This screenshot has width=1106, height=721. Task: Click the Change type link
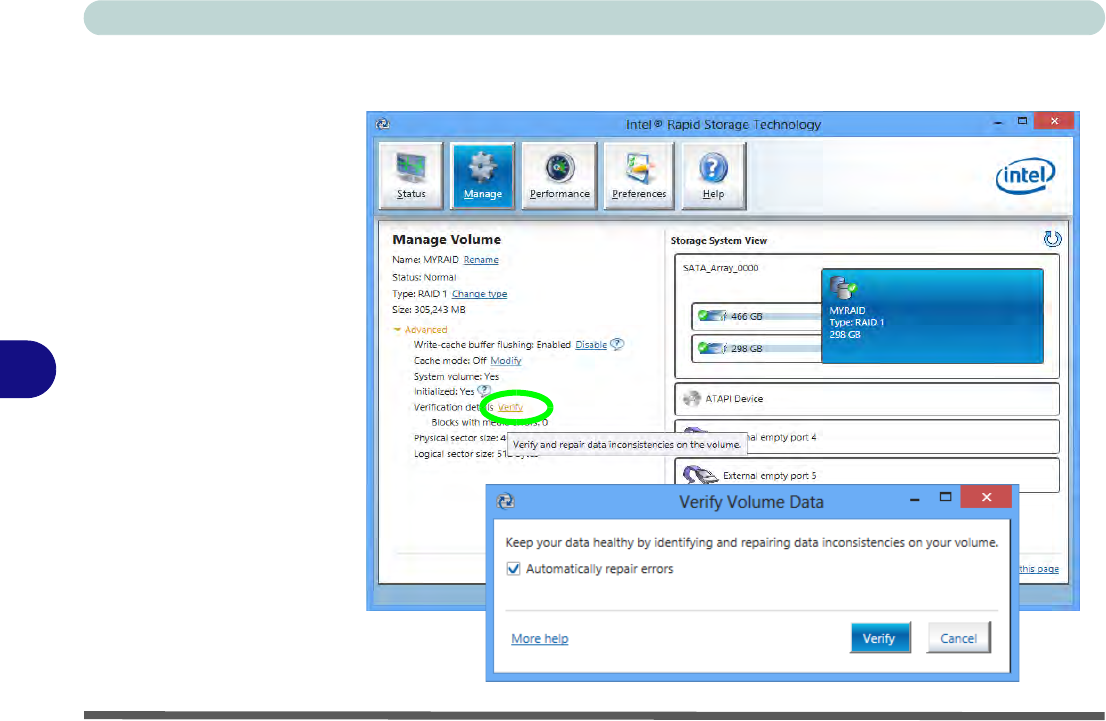tap(480, 293)
